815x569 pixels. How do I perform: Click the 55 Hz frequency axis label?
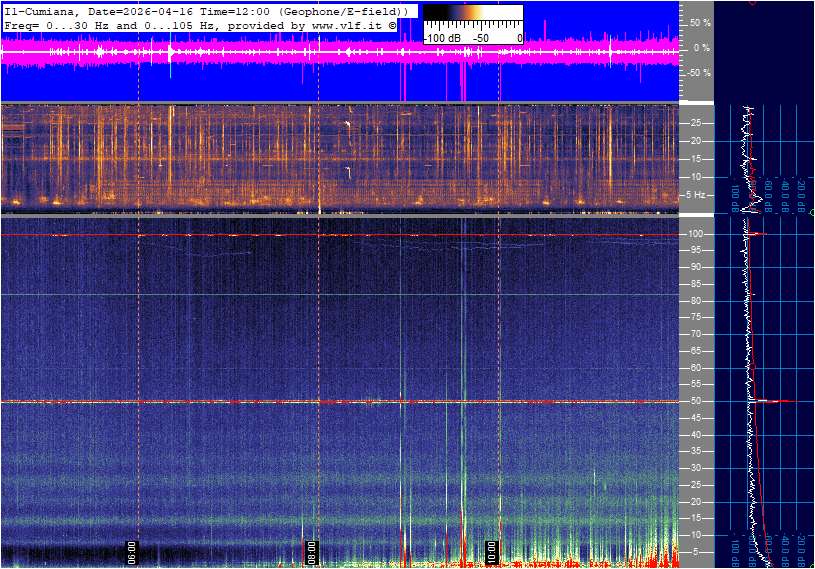(x=695, y=385)
